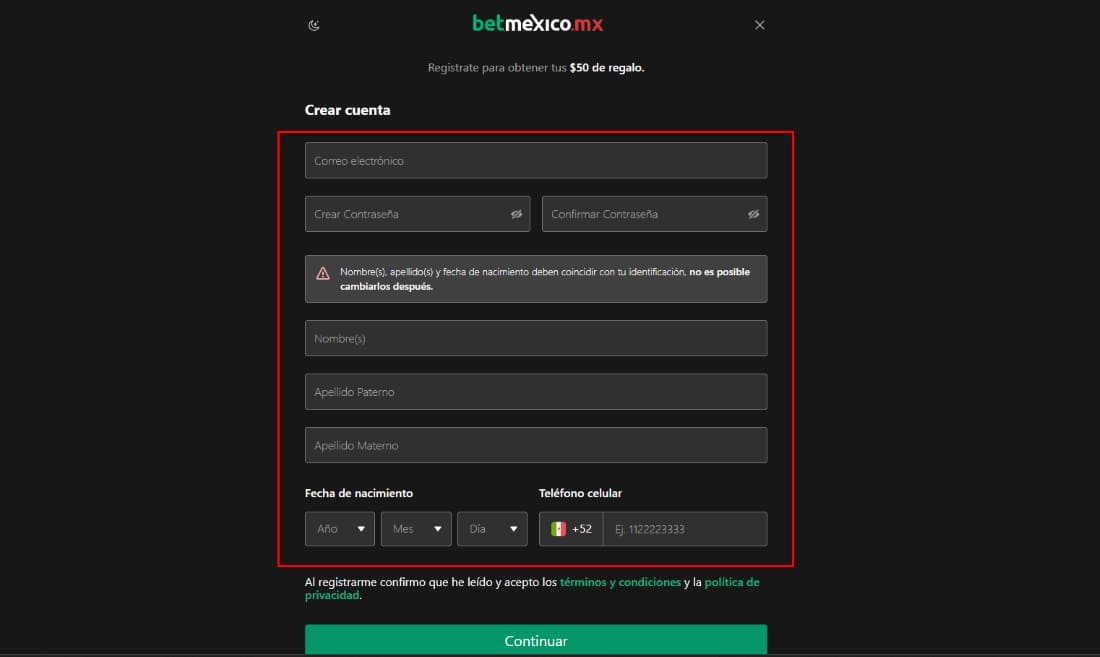This screenshot has width=1100, height=657.
Task: Open the Año dropdown
Action: pos(340,529)
